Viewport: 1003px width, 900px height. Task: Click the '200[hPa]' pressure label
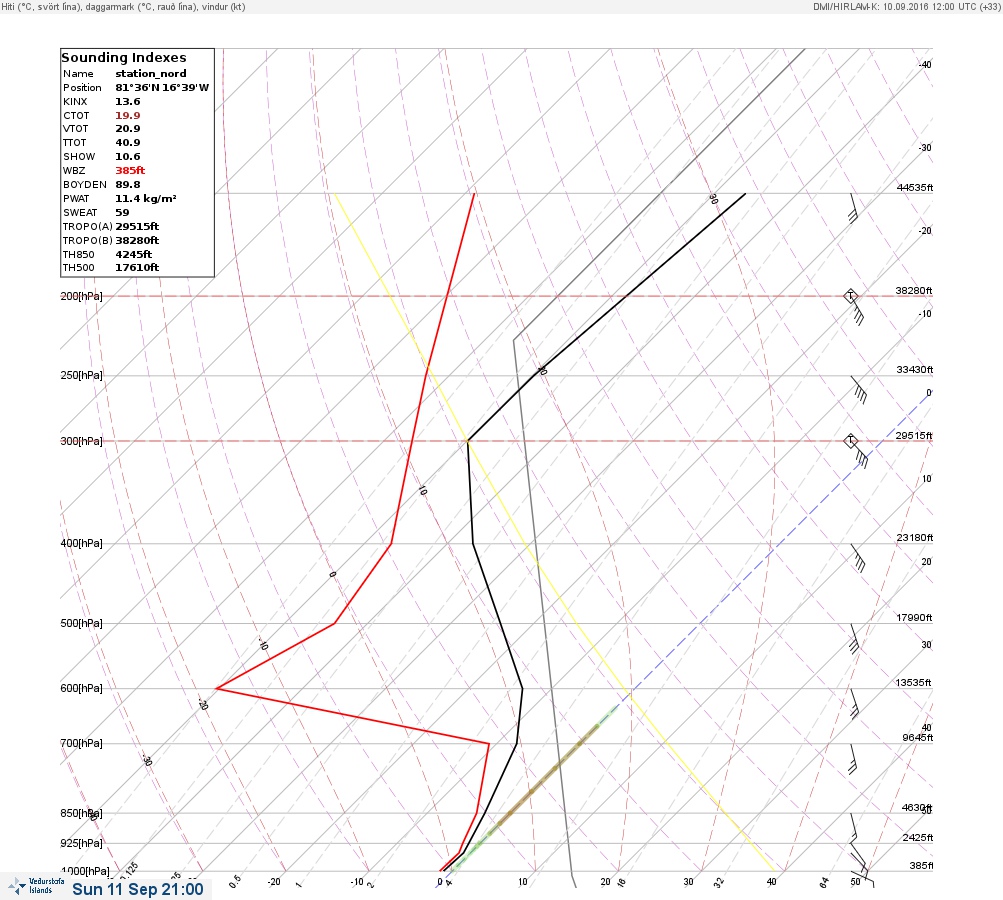click(81, 296)
